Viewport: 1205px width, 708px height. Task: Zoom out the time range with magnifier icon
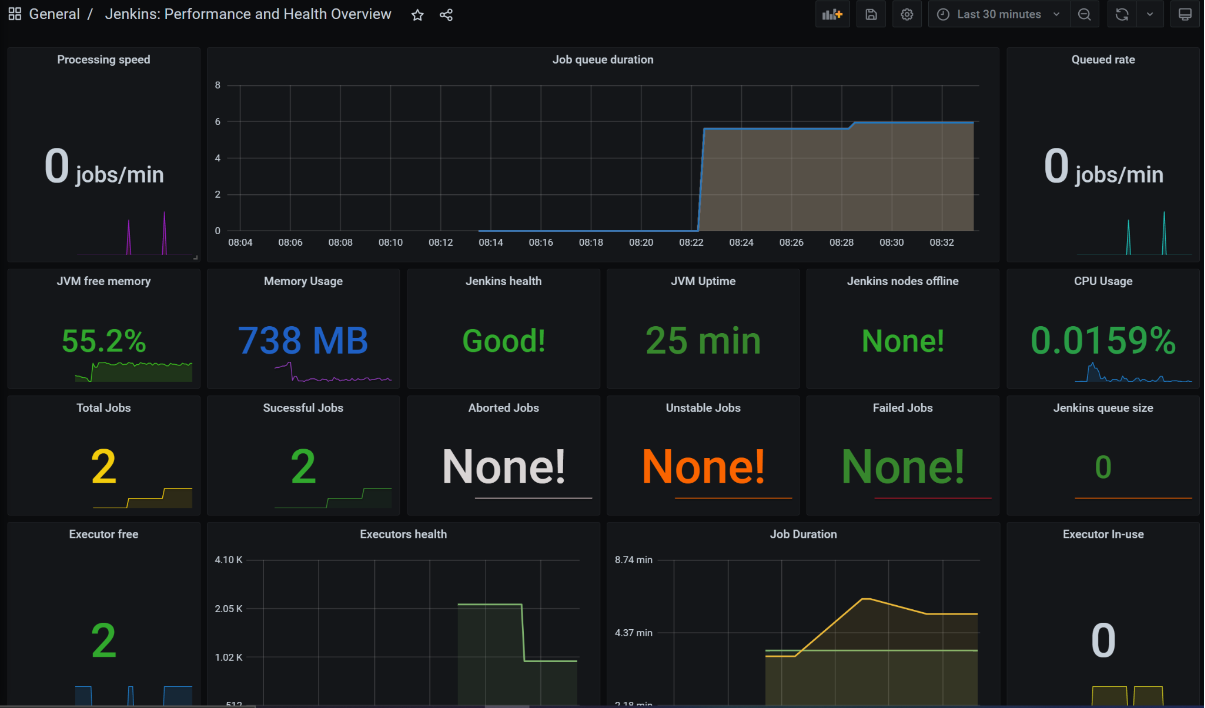coord(1085,14)
